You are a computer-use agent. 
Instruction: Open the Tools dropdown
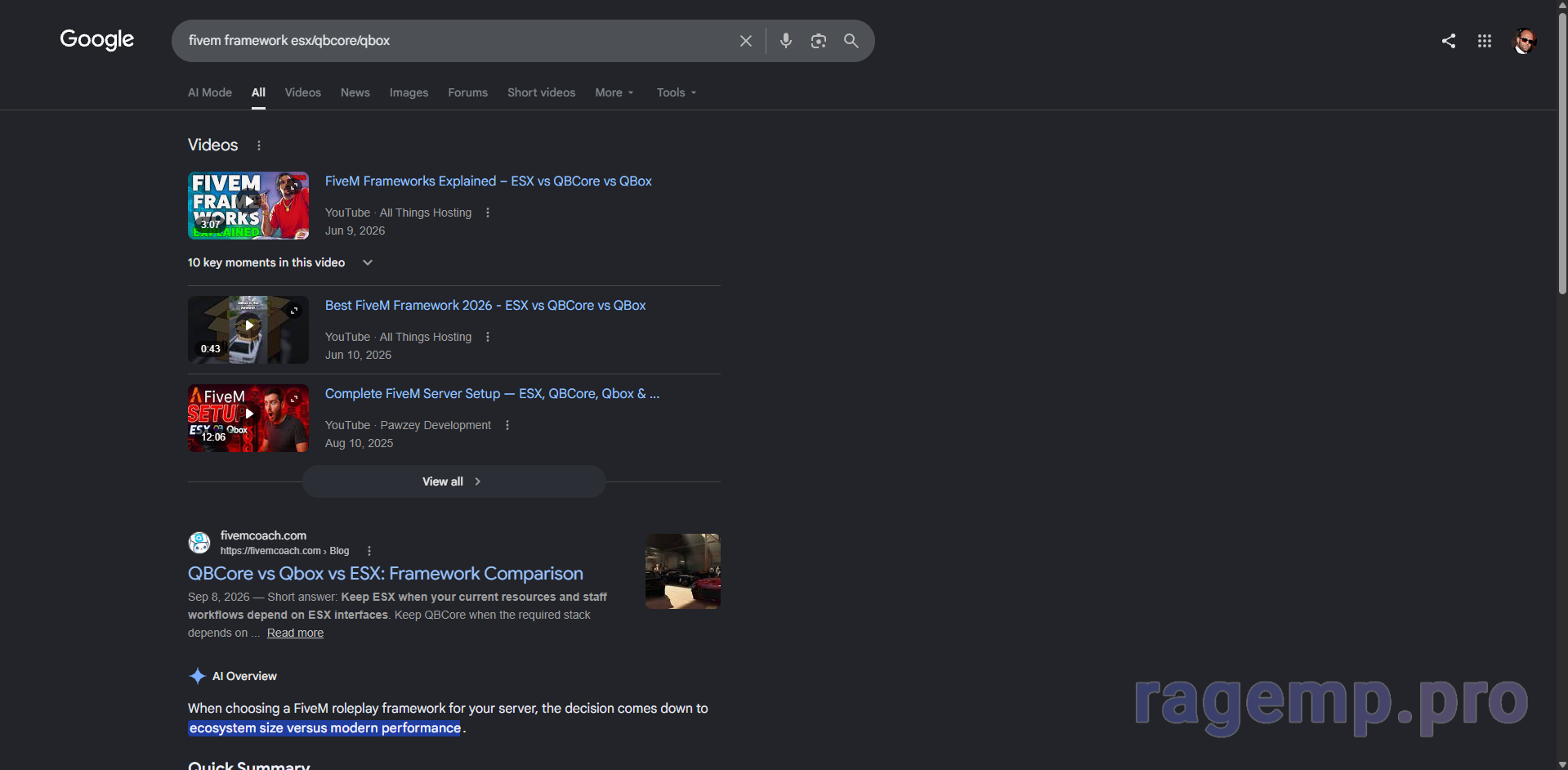click(x=677, y=92)
